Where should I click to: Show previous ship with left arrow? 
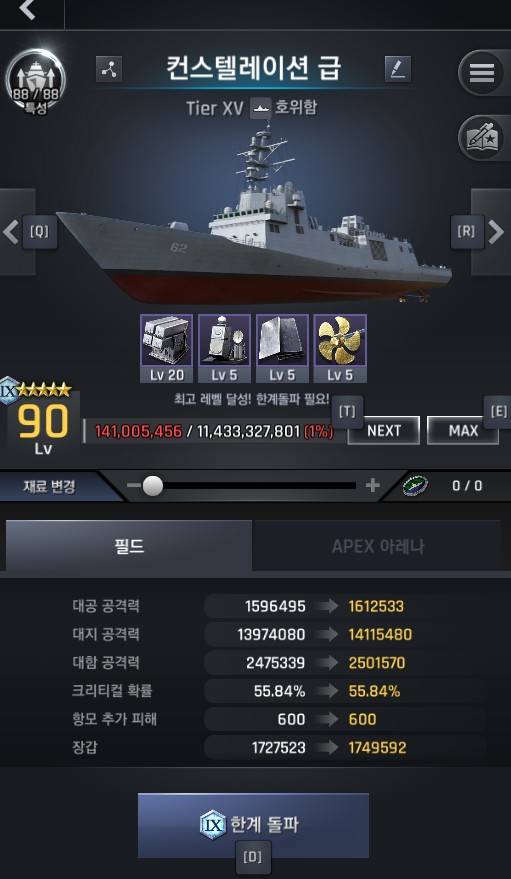point(12,232)
